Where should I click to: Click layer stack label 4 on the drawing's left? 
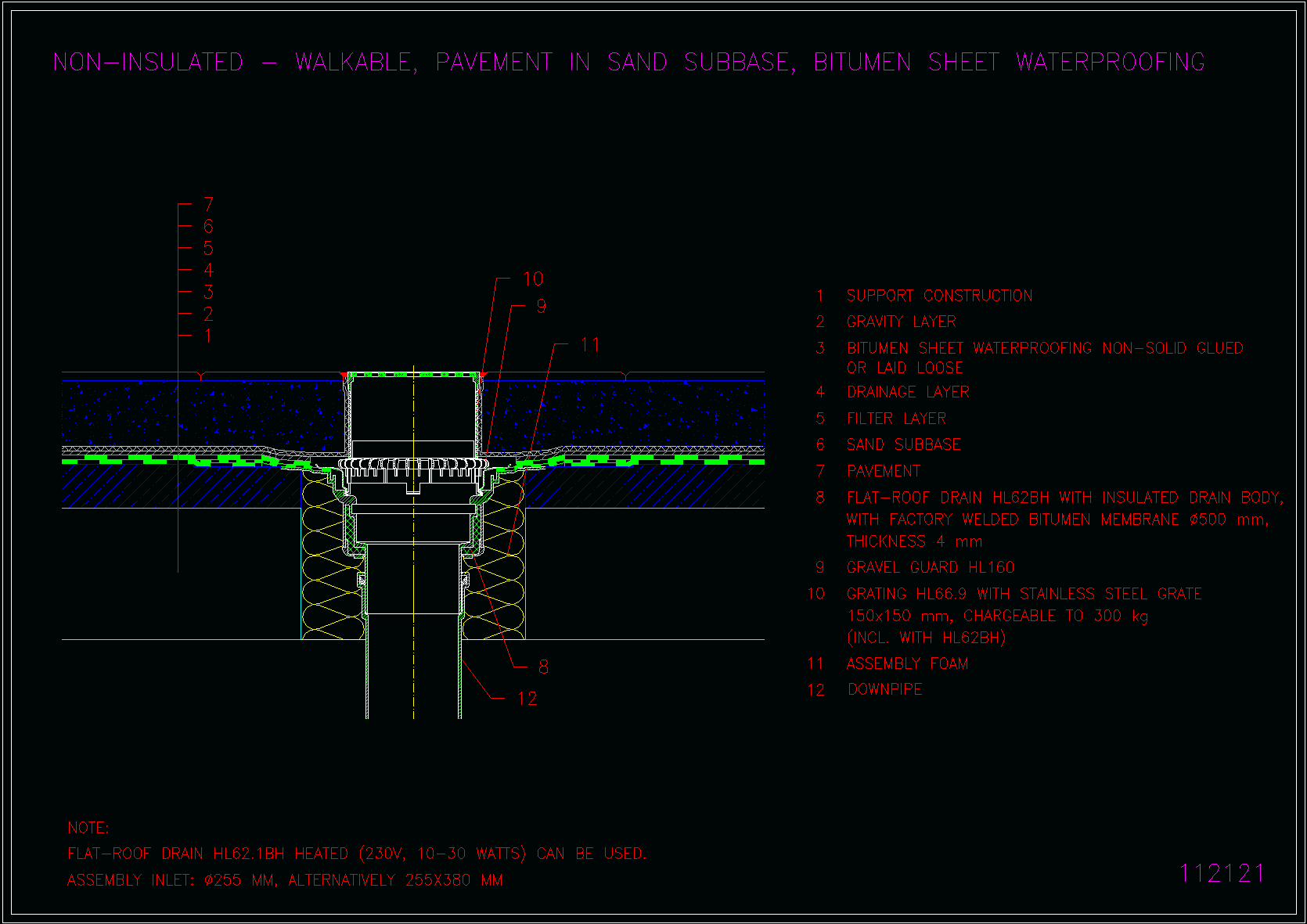(208, 270)
